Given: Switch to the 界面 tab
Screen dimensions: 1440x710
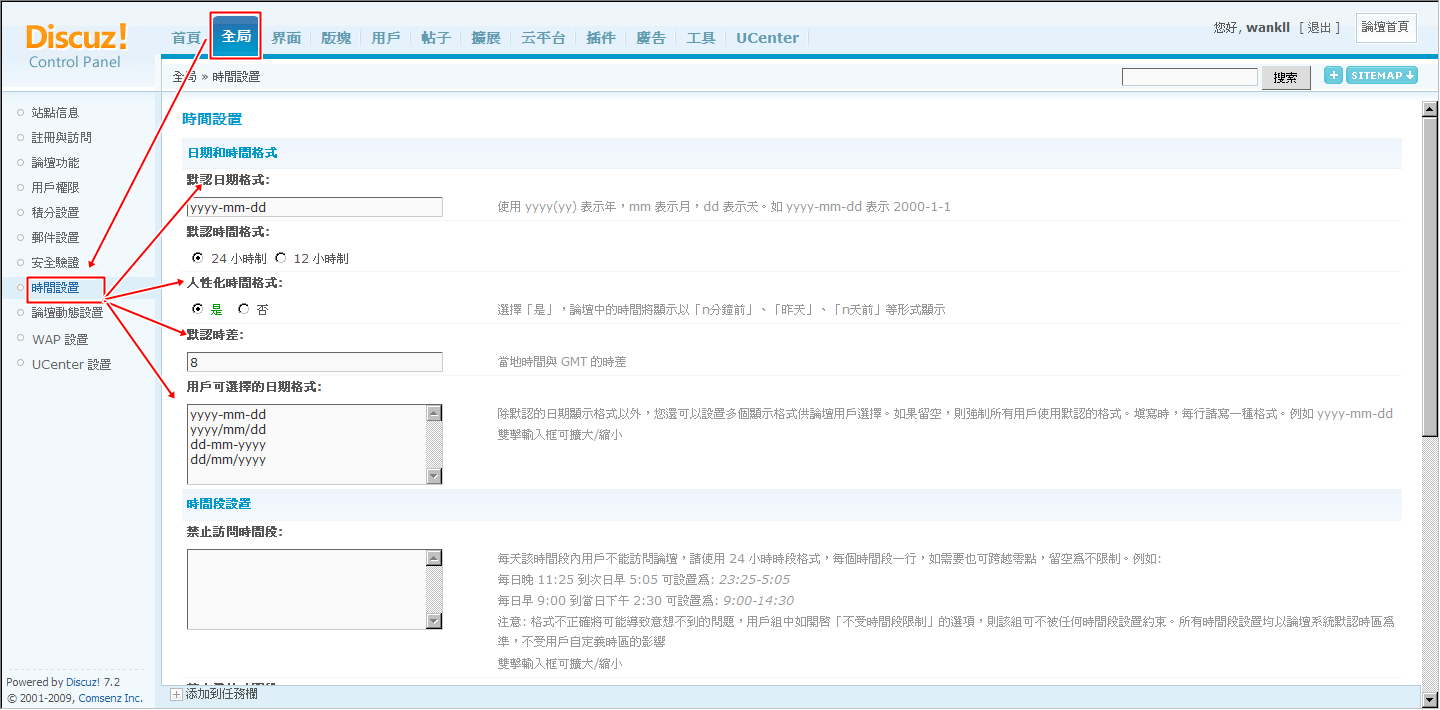Looking at the screenshot, I should point(286,38).
